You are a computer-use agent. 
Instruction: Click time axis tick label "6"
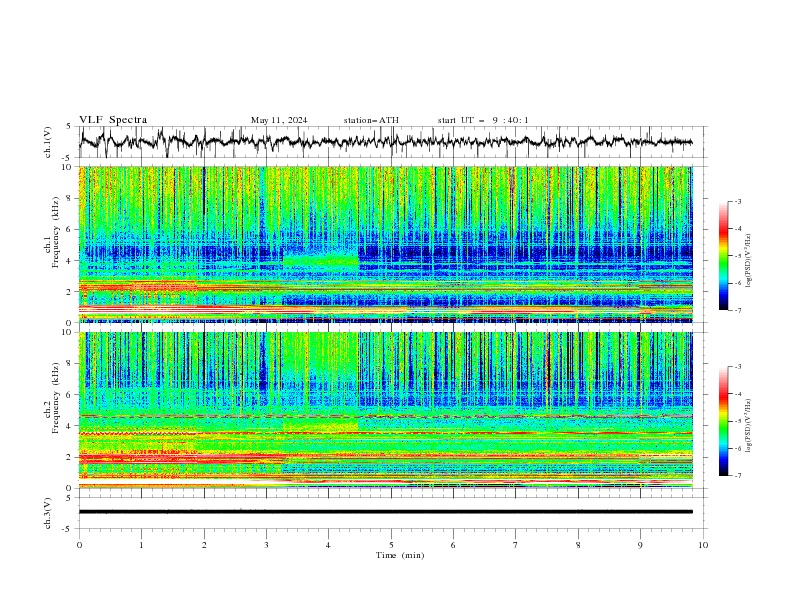[453, 545]
